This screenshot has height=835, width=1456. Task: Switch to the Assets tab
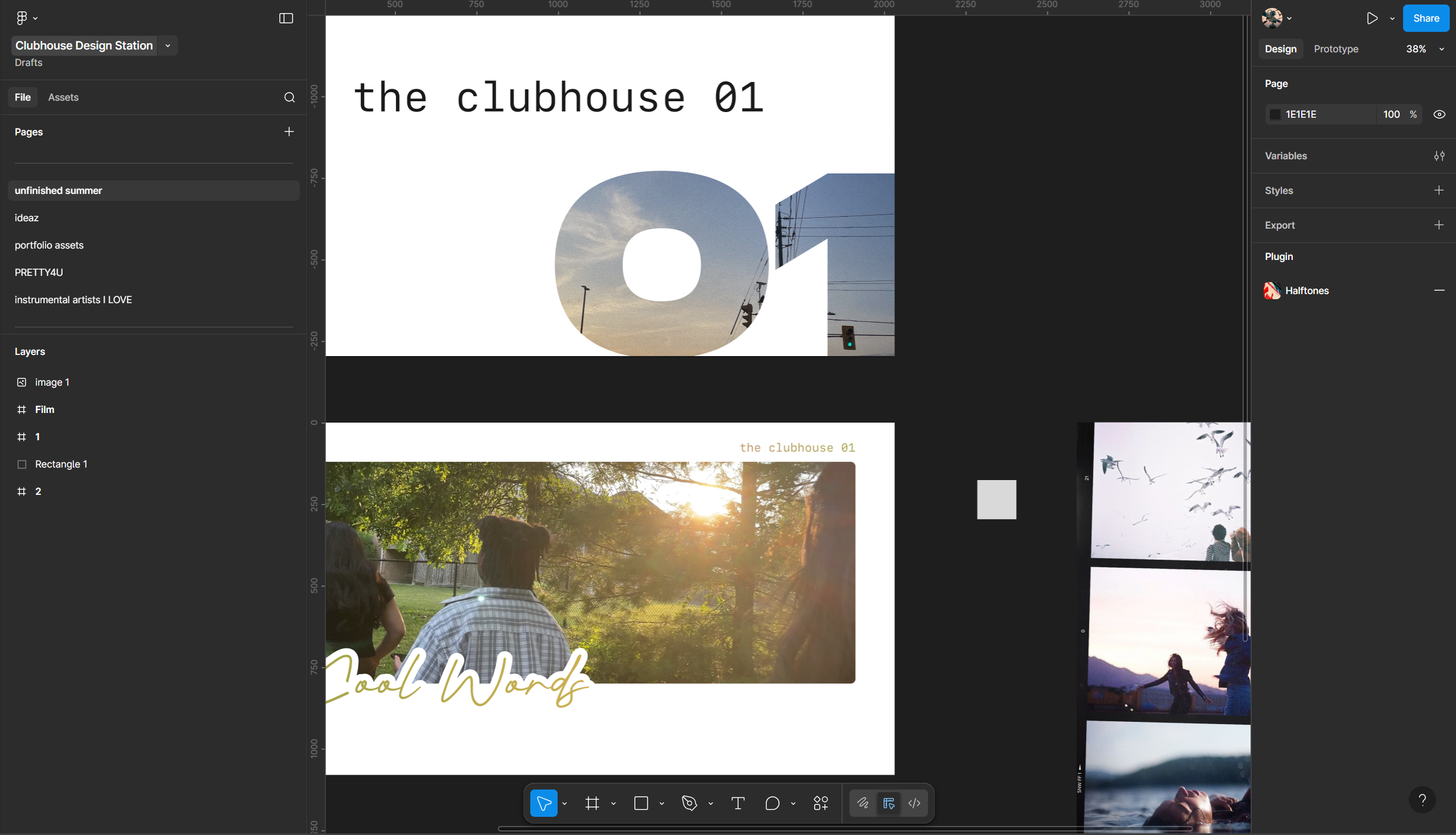tap(63, 97)
